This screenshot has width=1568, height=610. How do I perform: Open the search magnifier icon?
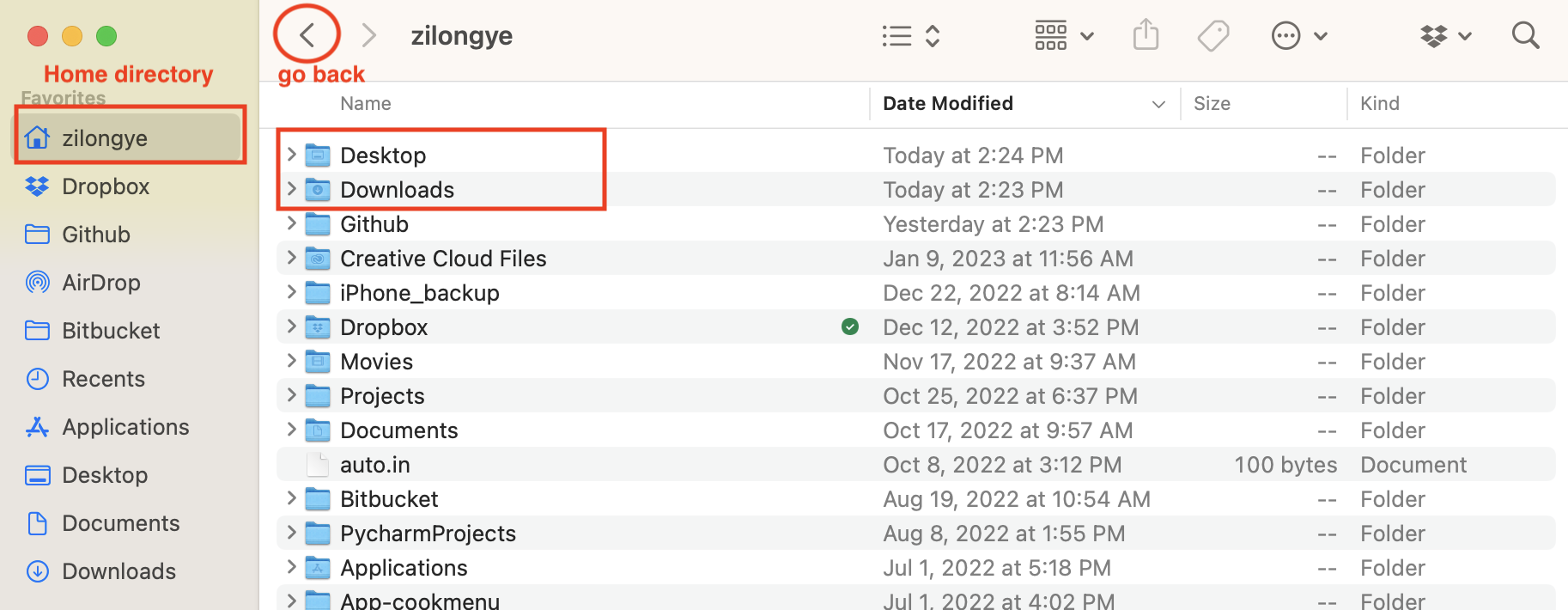pyautogui.click(x=1525, y=35)
